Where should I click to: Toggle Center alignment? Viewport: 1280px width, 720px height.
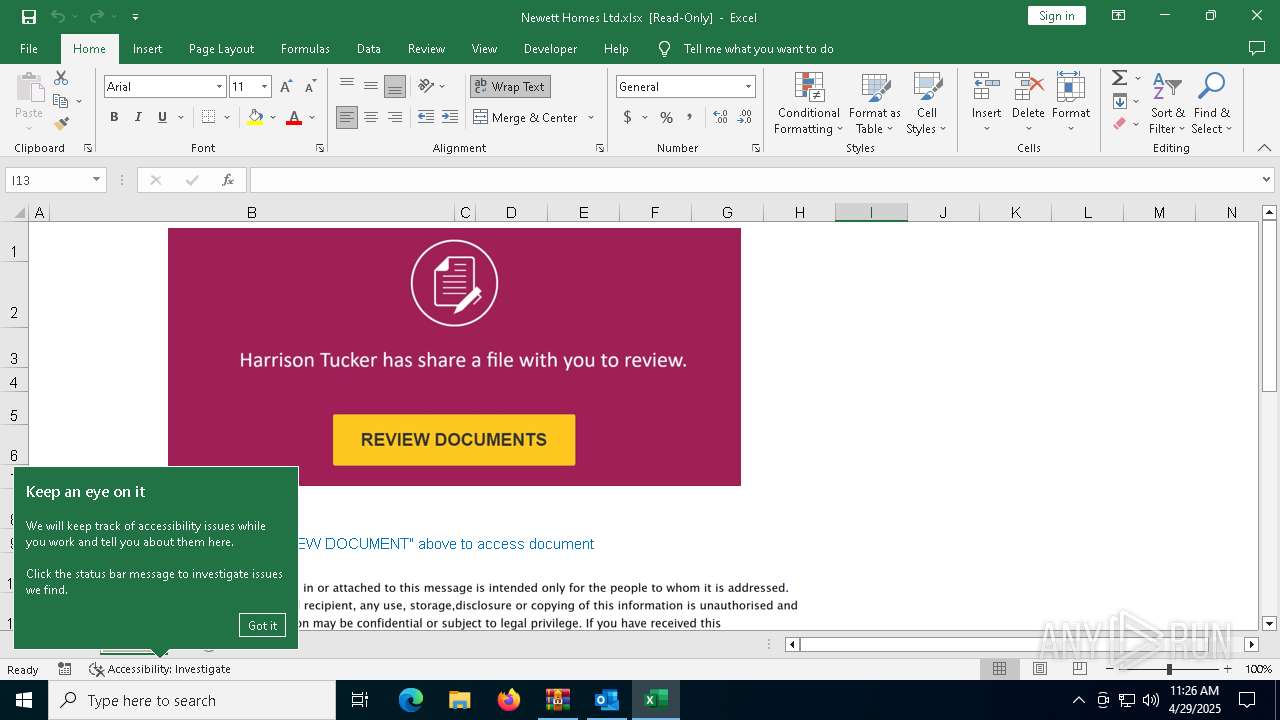click(371, 117)
